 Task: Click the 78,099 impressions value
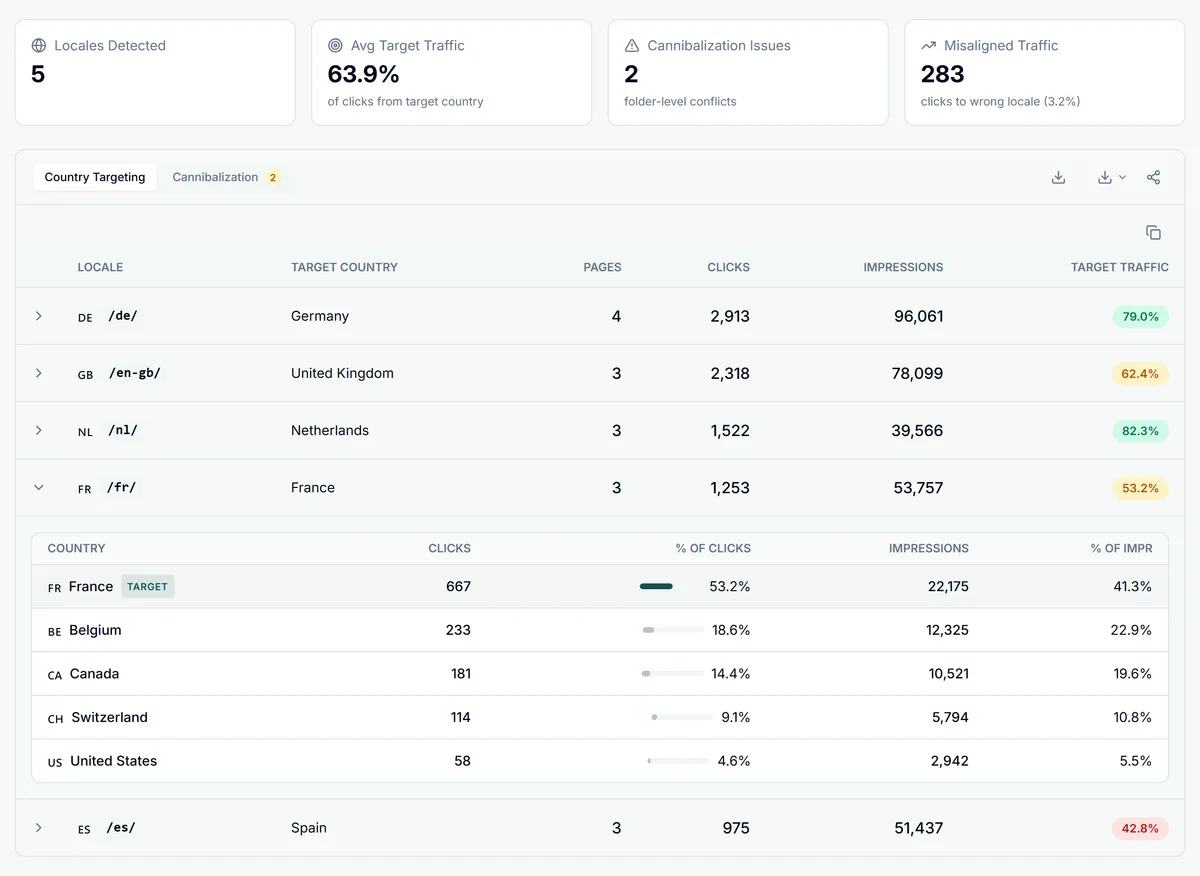pyautogui.click(x=918, y=373)
